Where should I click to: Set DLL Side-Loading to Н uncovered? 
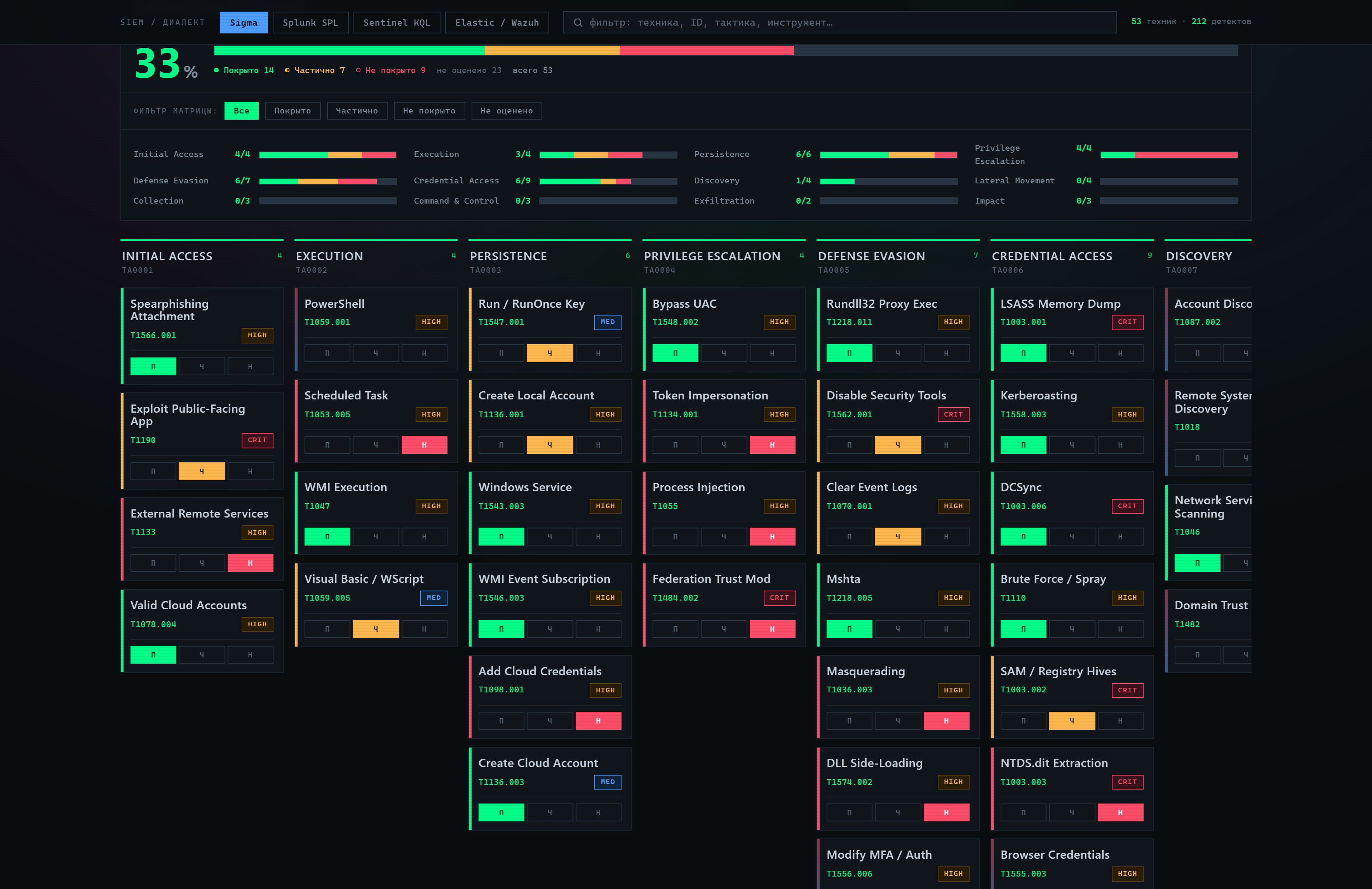[947, 812]
